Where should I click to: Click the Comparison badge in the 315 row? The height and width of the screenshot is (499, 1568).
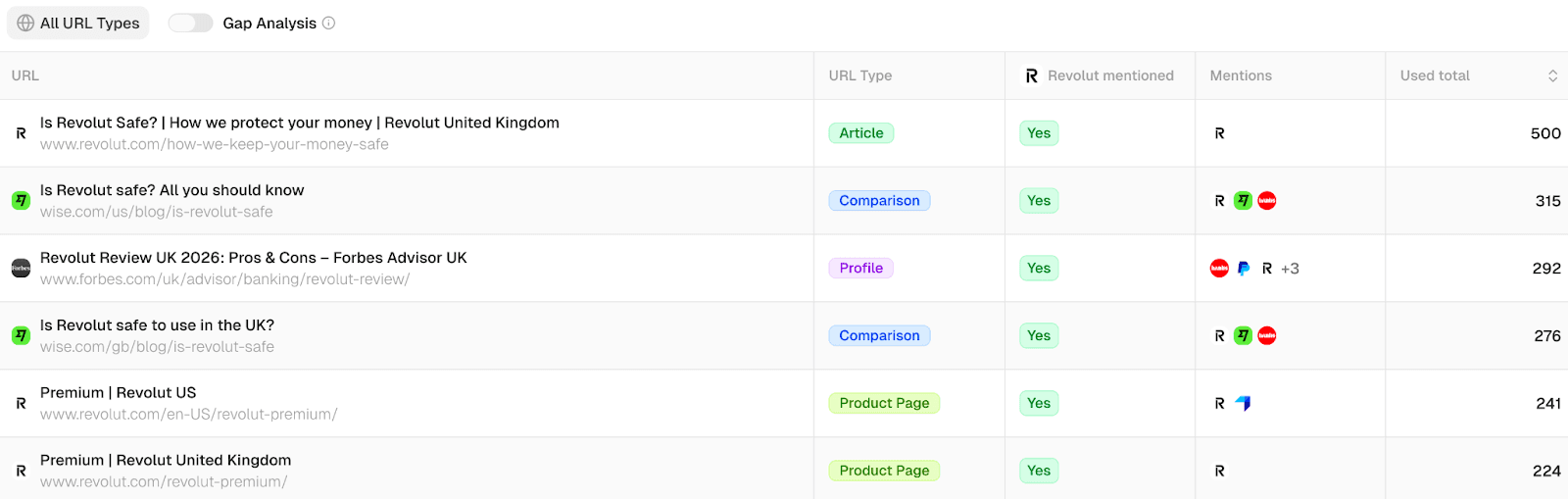[879, 201]
